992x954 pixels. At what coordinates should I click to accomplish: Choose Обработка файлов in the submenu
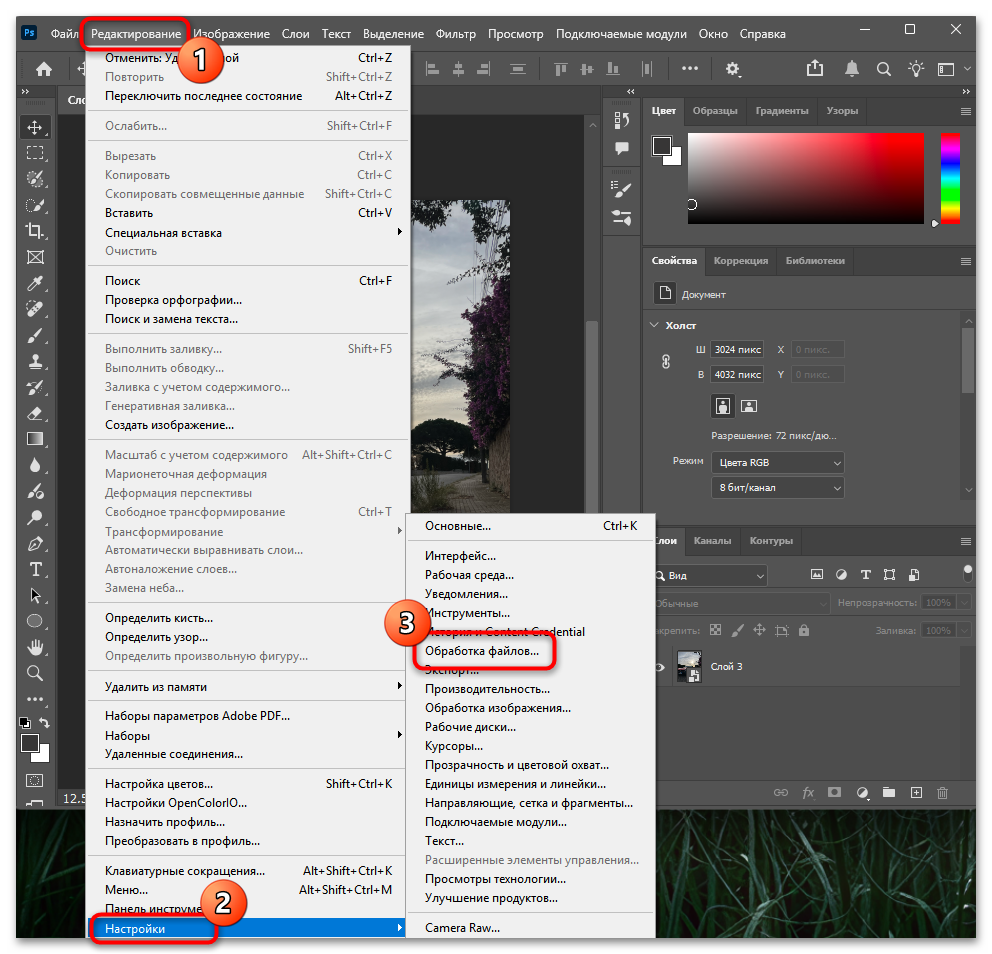tap(481, 651)
